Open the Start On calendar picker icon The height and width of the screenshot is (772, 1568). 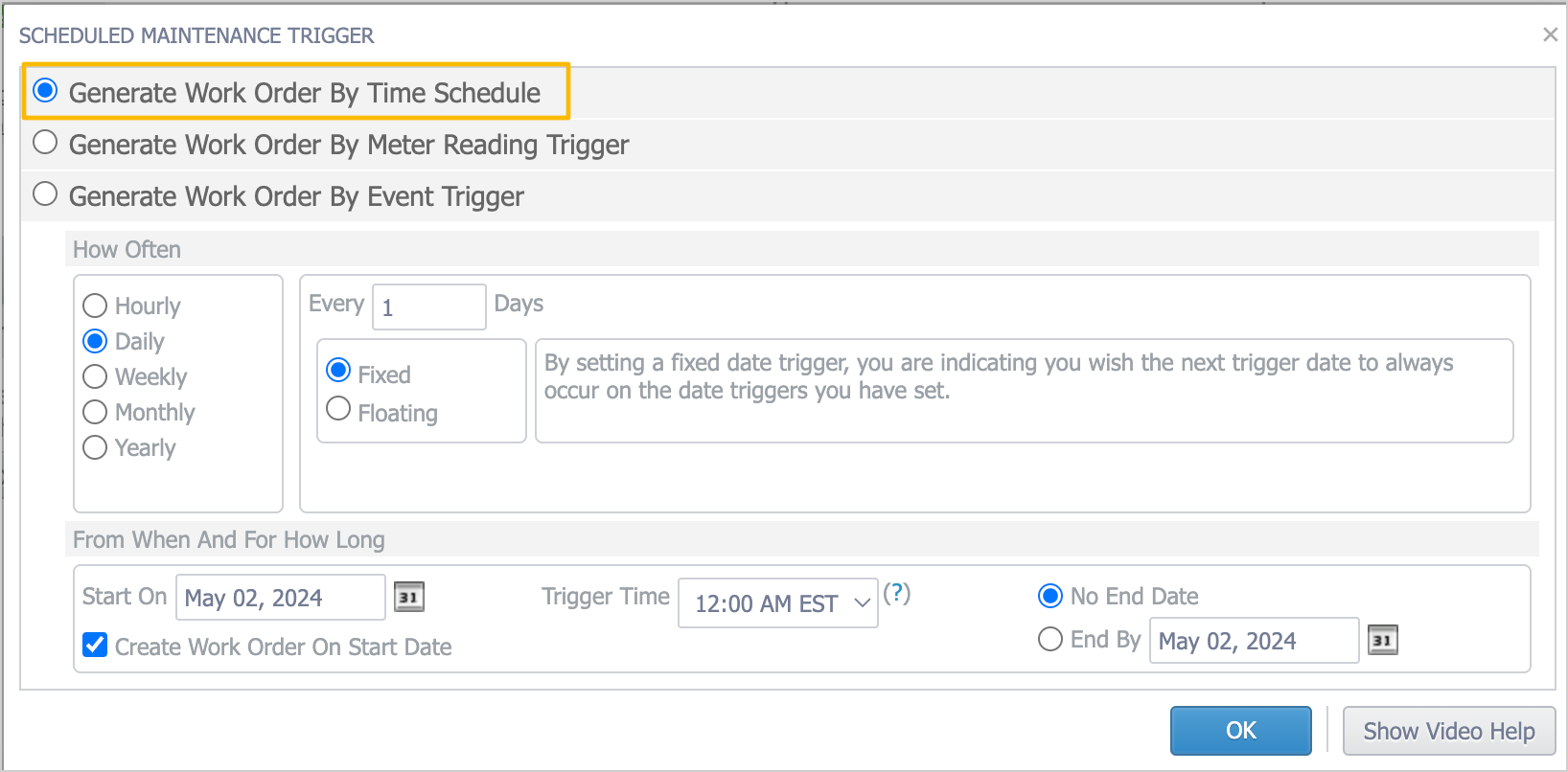click(x=408, y=596)
